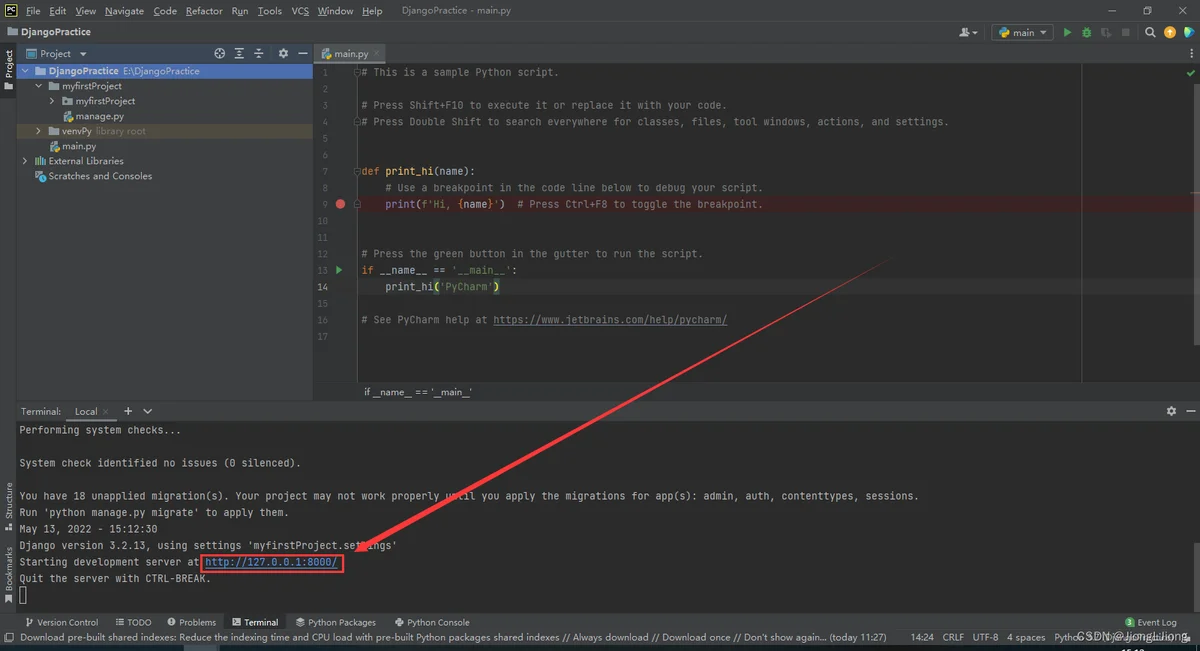The image size is (1200, 651).
Task: Toggle the fold marker at the def print_hi line
Action: (x=357, y=171)
